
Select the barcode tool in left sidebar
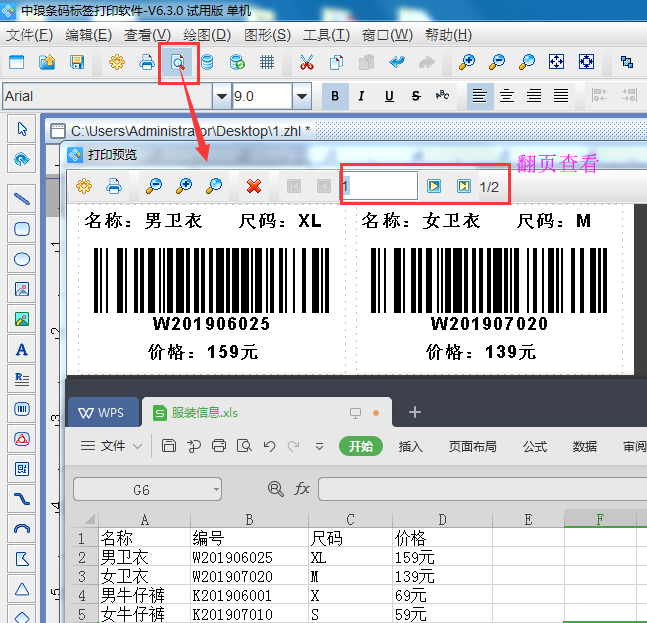click(x=22, y=408)
